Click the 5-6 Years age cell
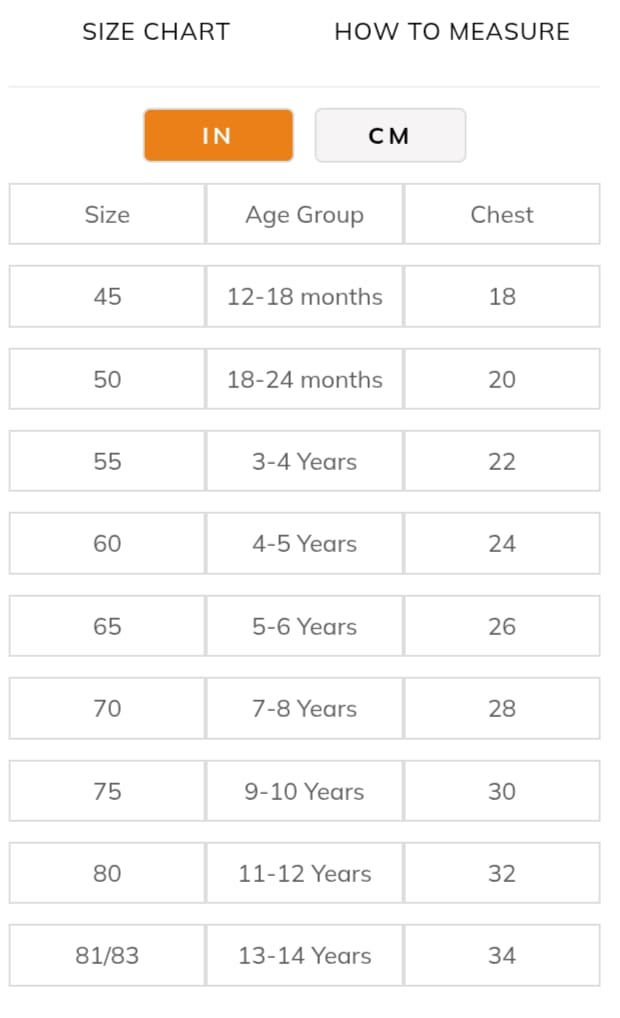 coord(305,626)
